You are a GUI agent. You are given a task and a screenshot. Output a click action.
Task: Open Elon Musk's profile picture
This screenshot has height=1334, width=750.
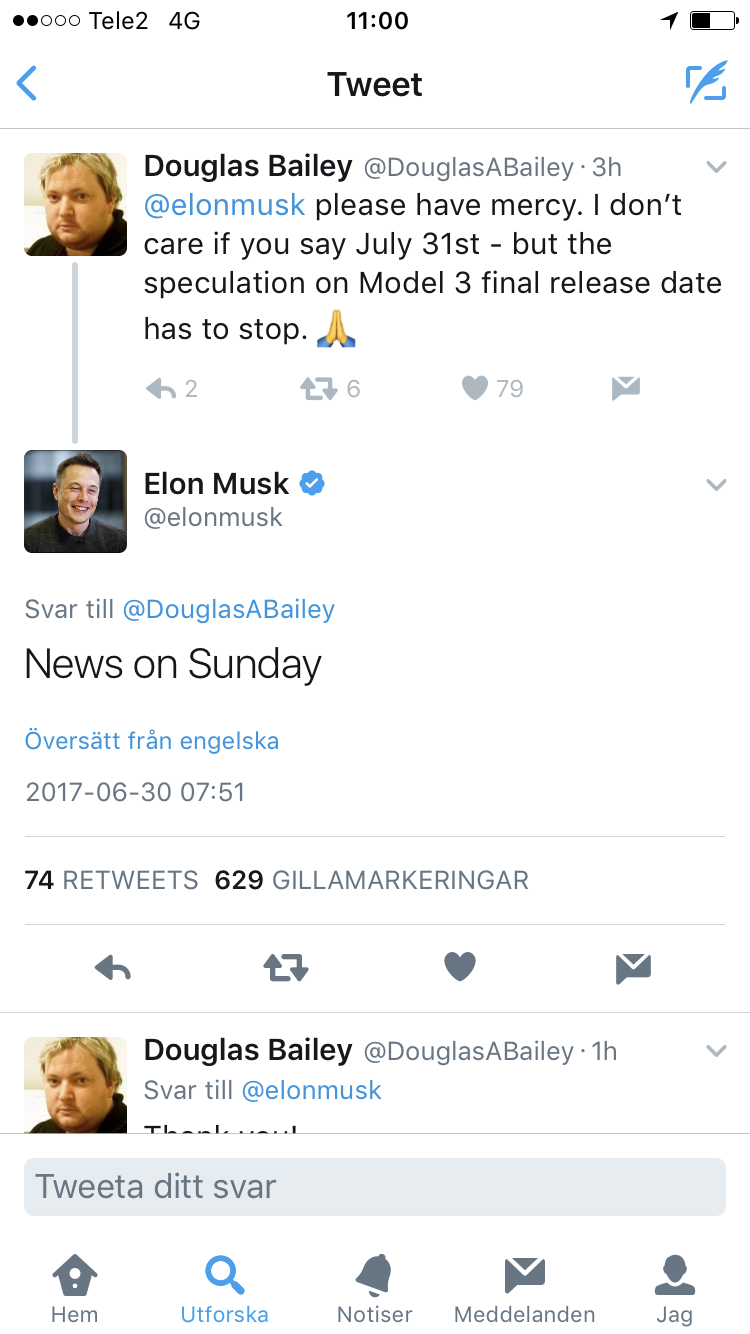point(76,501)
